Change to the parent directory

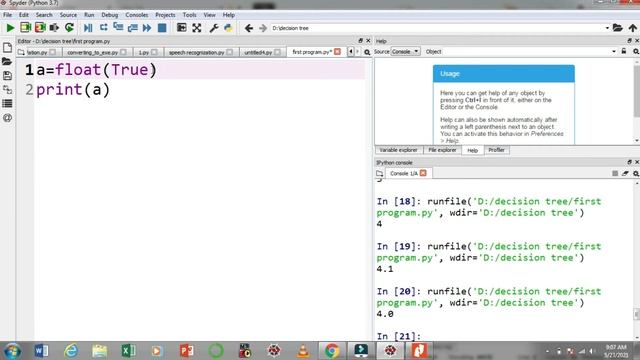point(633,28)
